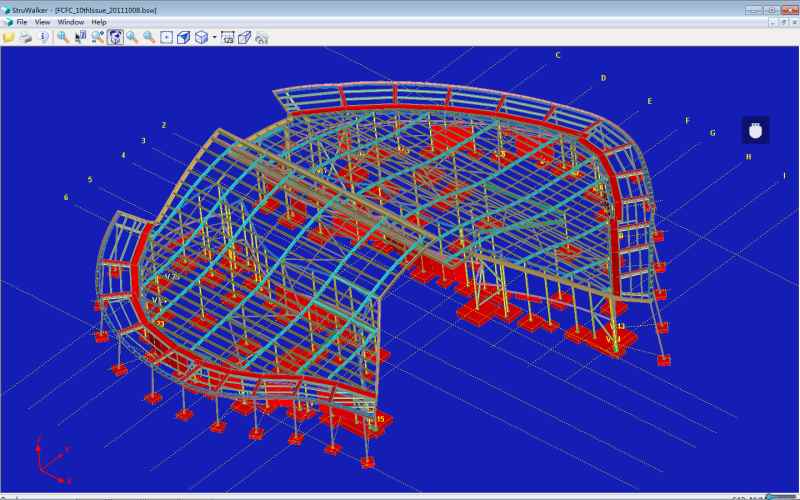This screenshot has height=500, width=800.
Task: Toggle the highlighted rotate view tool
Action: 115,37
